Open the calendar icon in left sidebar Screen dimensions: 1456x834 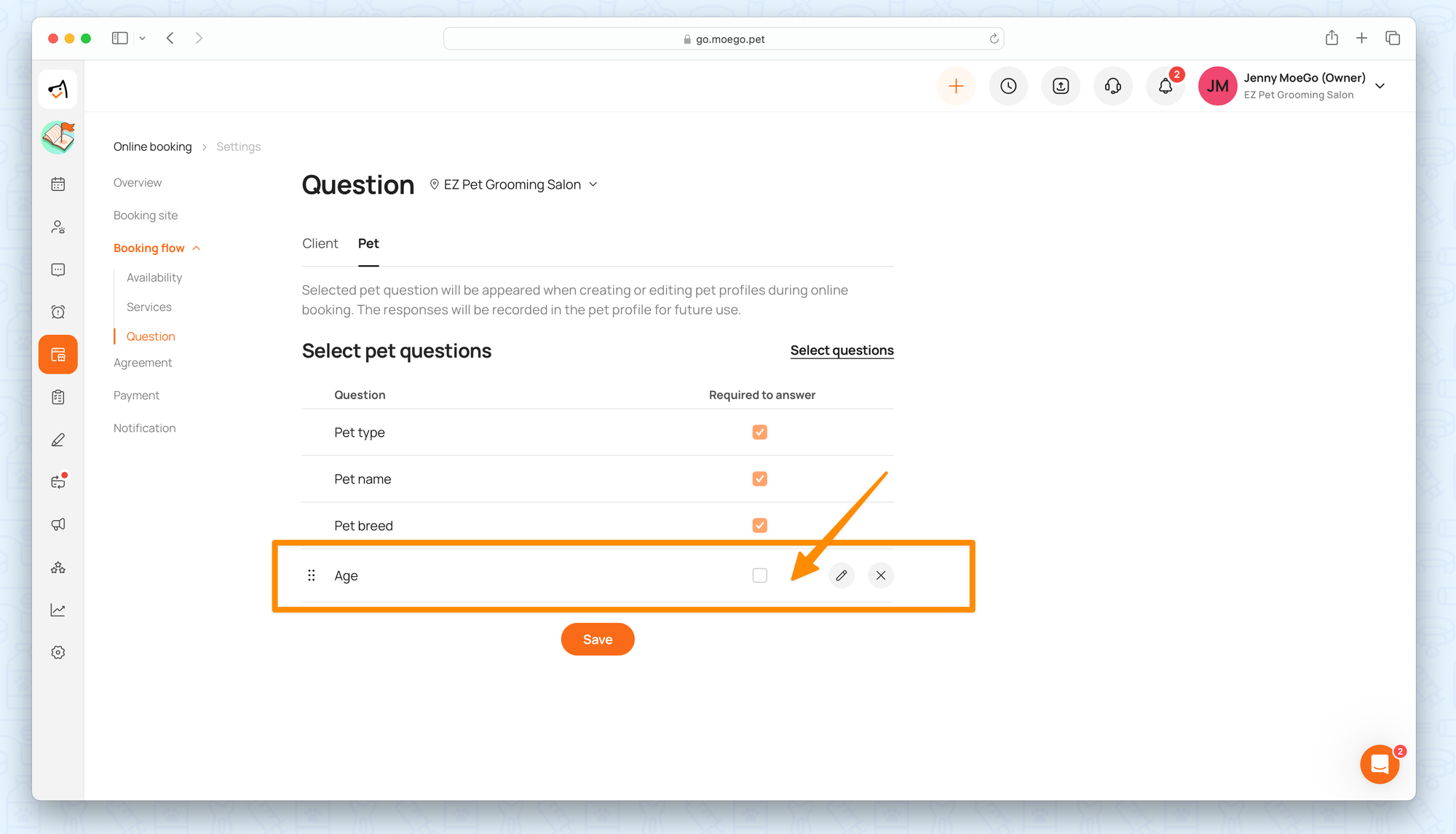[x=58, y=184]
